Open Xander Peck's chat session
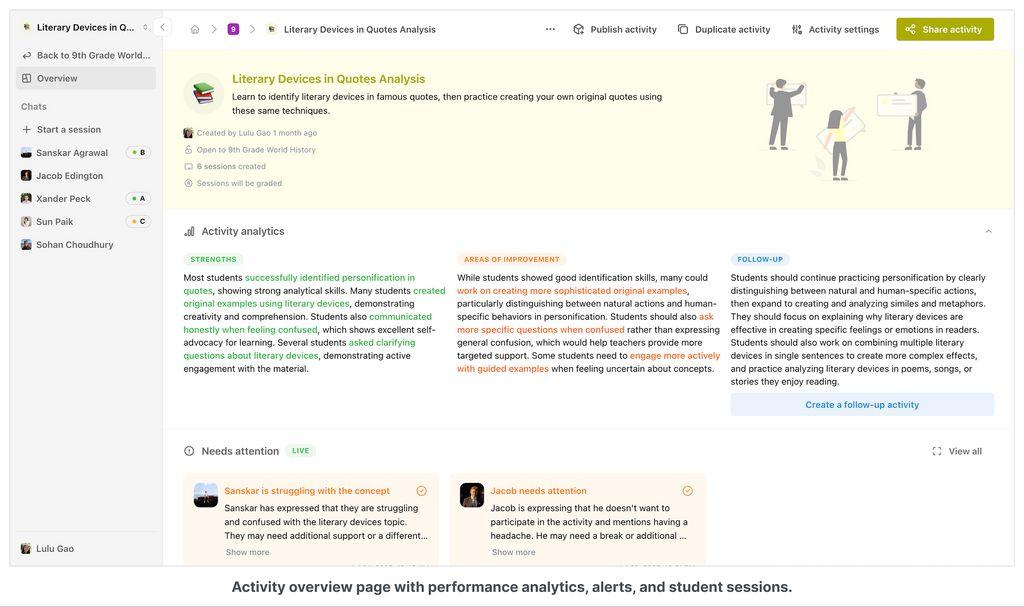 click(x=86, y=199)
